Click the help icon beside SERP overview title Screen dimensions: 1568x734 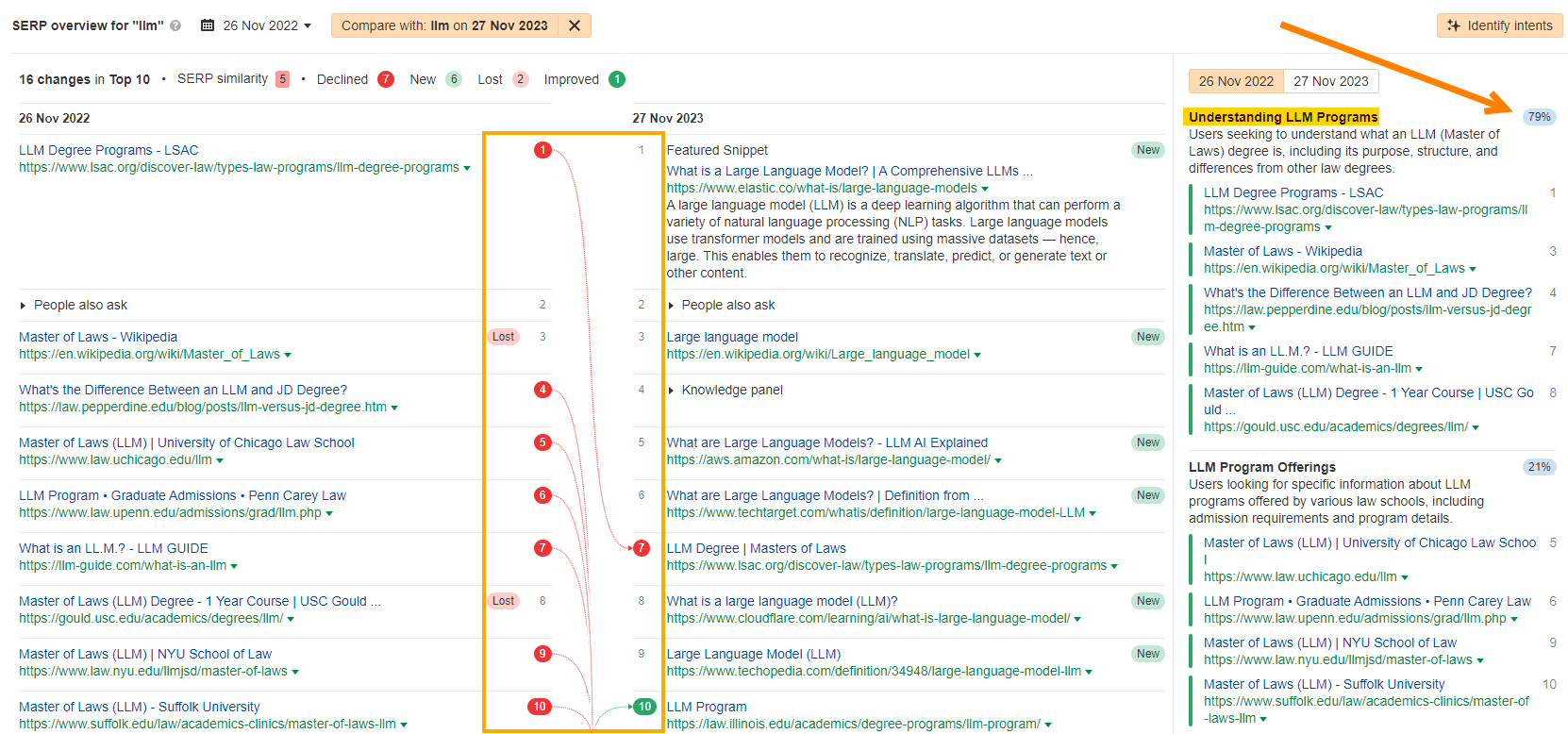click(x=175, y=25)
